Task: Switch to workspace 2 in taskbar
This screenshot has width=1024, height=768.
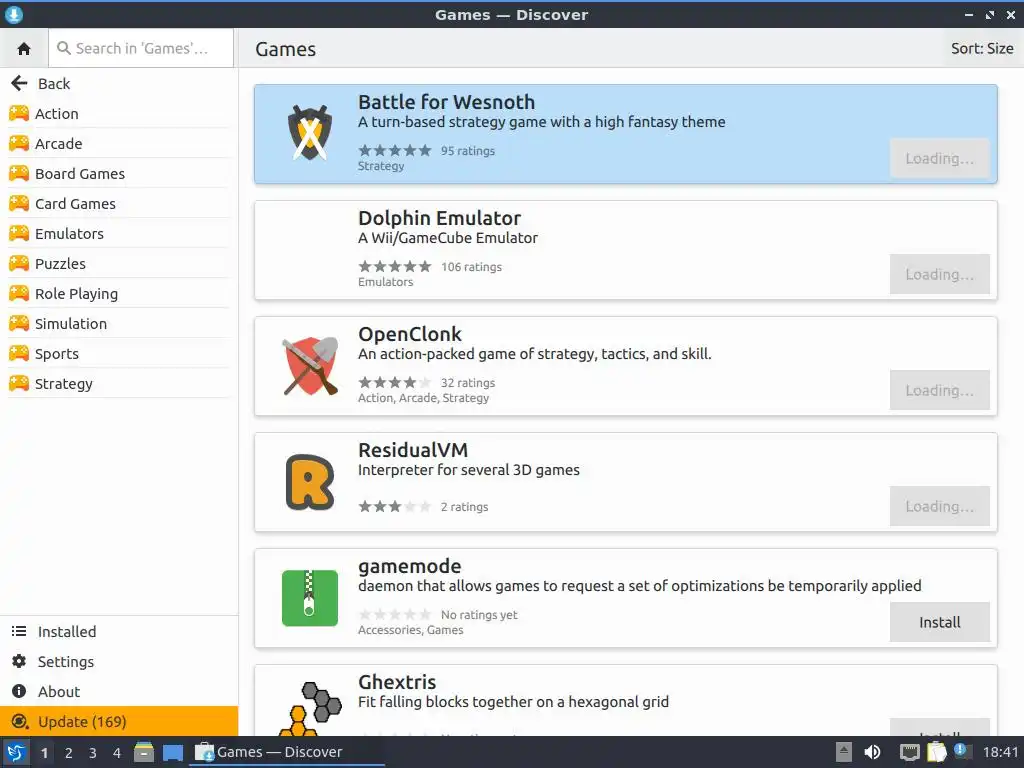Action: [69, 753]
